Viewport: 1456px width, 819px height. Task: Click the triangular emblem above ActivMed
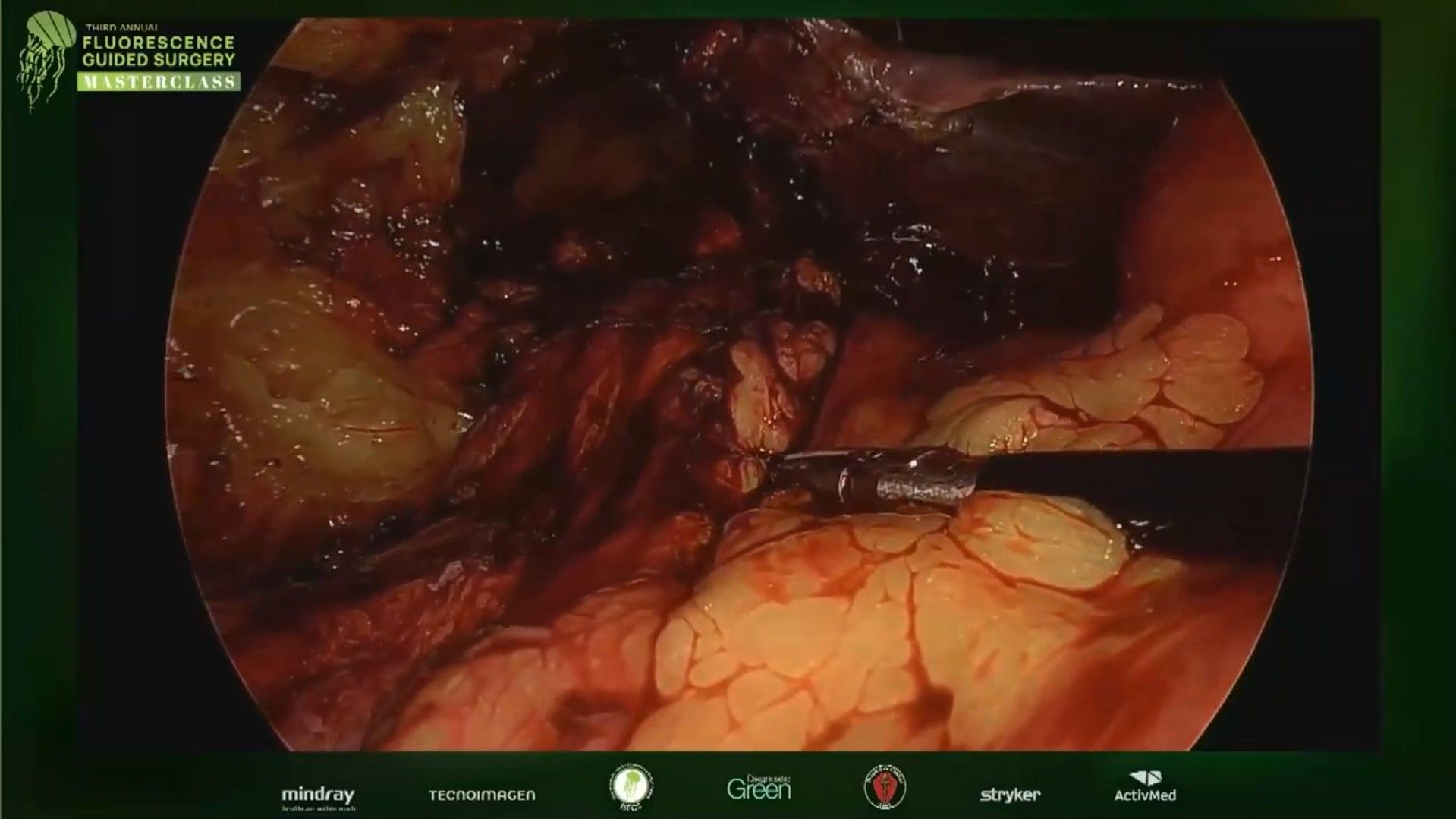click(1144, 779)
